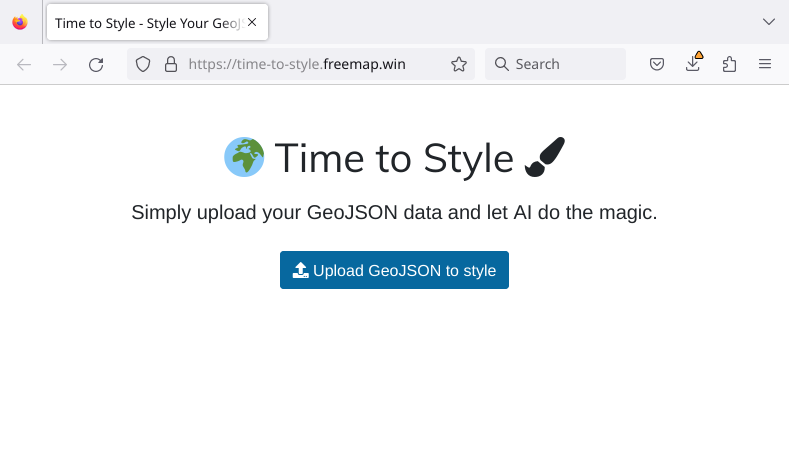Go back to the previous page
789x458 pixels.
click(x=24, y=64)
